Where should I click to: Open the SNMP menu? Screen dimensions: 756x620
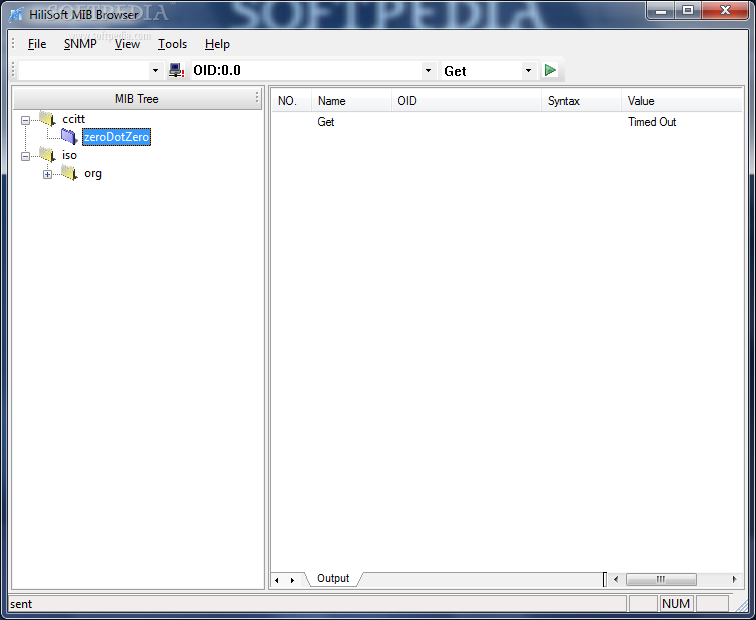pyautogui.click(x=80, y=44)
